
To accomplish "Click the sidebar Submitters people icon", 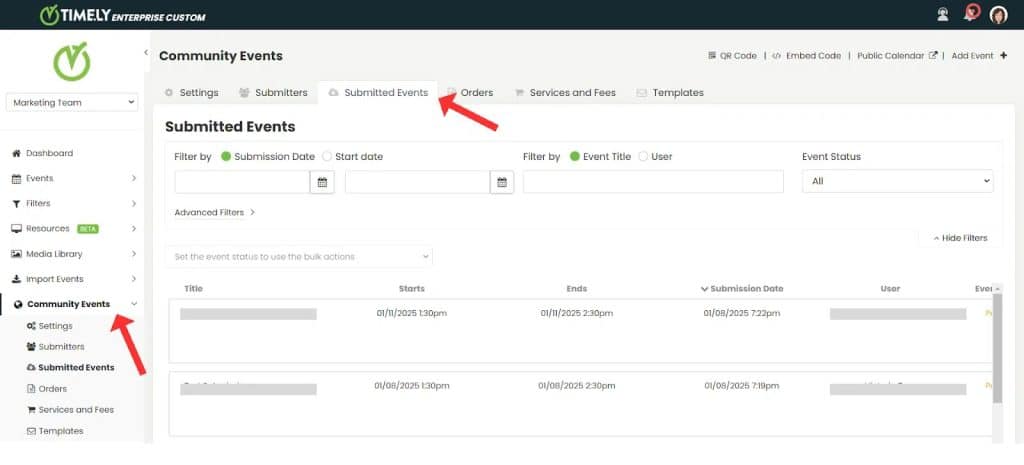I will pos(31,347).
